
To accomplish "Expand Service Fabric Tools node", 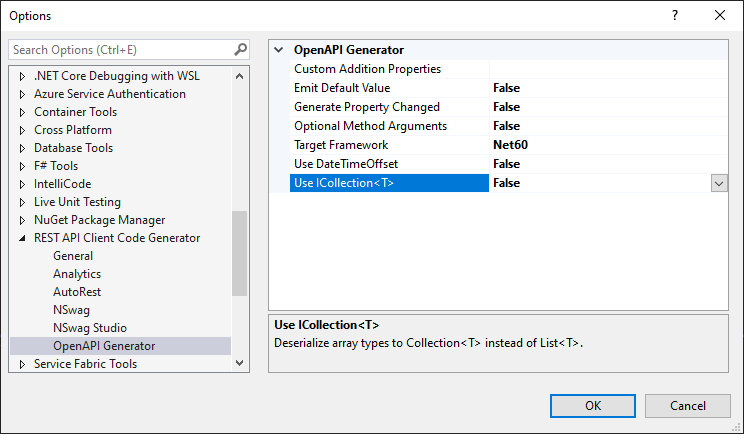I will [22, 364].
